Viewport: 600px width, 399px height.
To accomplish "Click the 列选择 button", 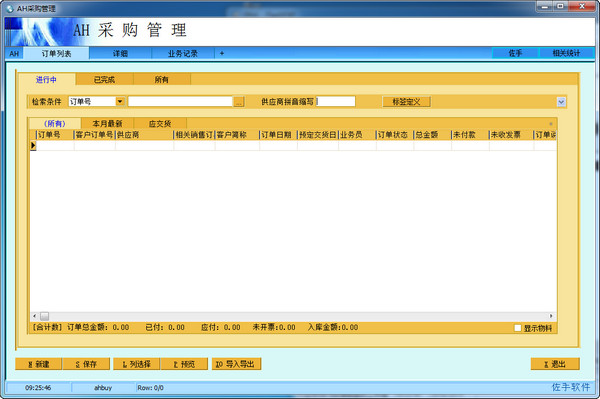I will 137,364.
